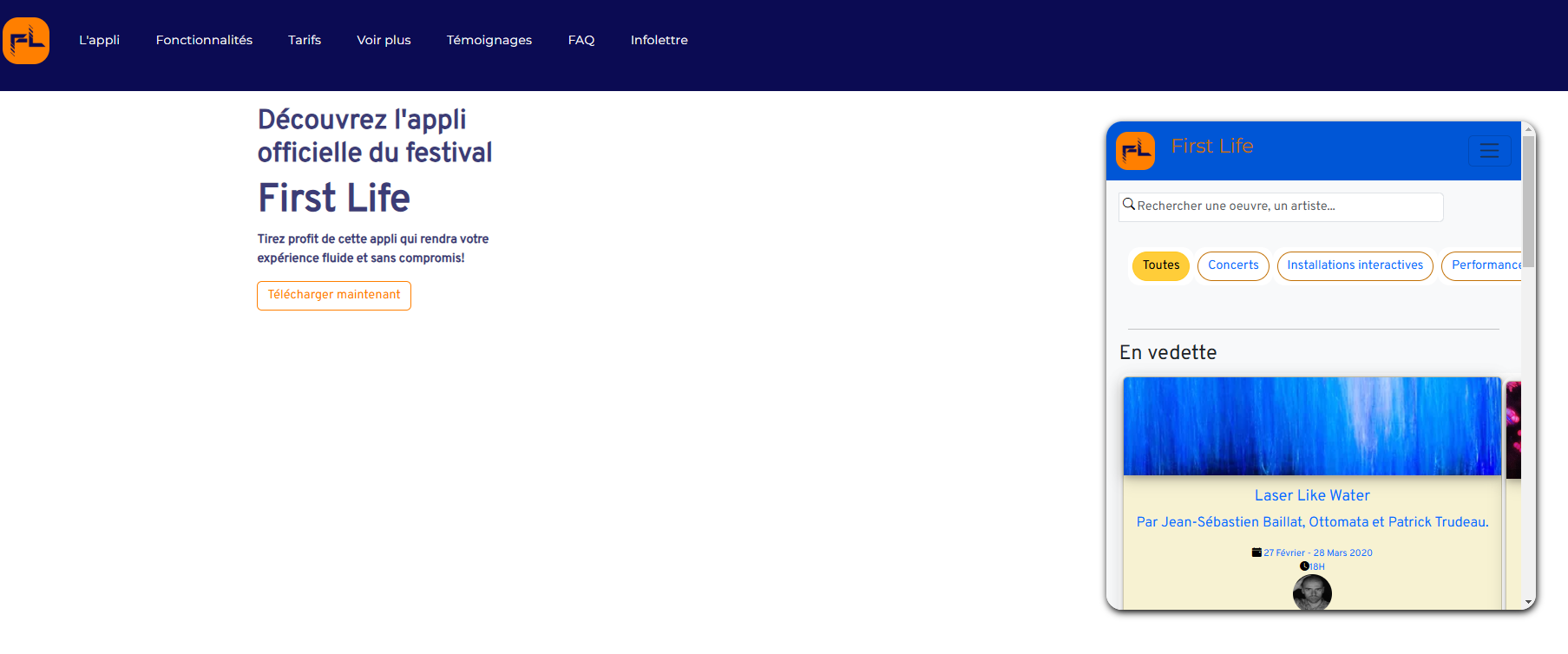Click the calendar icon beside event dates
Image resolution: width=1568 pixels, height=654 pixels.
1256,553
